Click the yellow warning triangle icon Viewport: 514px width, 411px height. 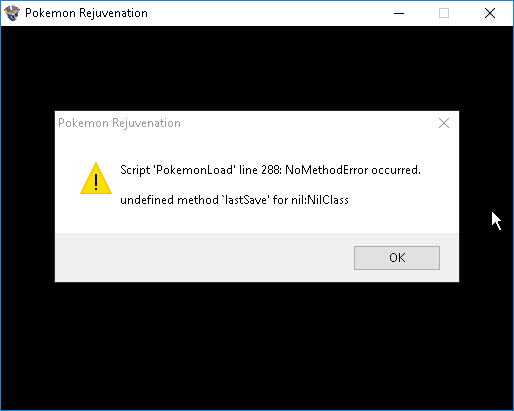click(96, 178)
